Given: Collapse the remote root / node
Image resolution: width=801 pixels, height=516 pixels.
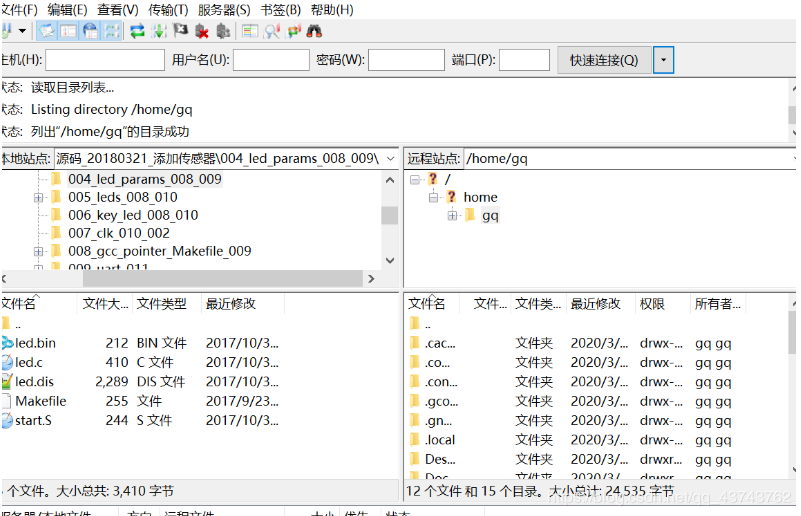Looking at the screenshot, I should coord(415,179).
